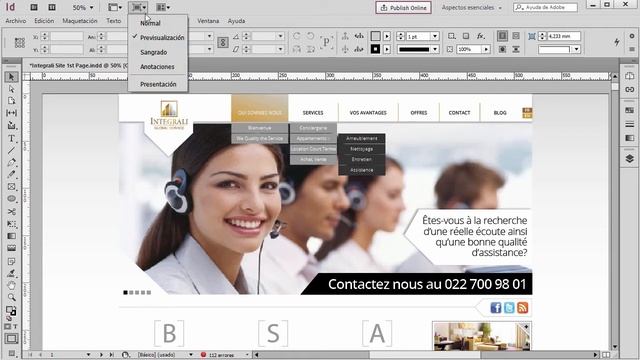The width and height of the screenshot is (640, 360).
Task: Click the fill color swatch in control bar
Action: pyautogui.click(x=375, y=36)
